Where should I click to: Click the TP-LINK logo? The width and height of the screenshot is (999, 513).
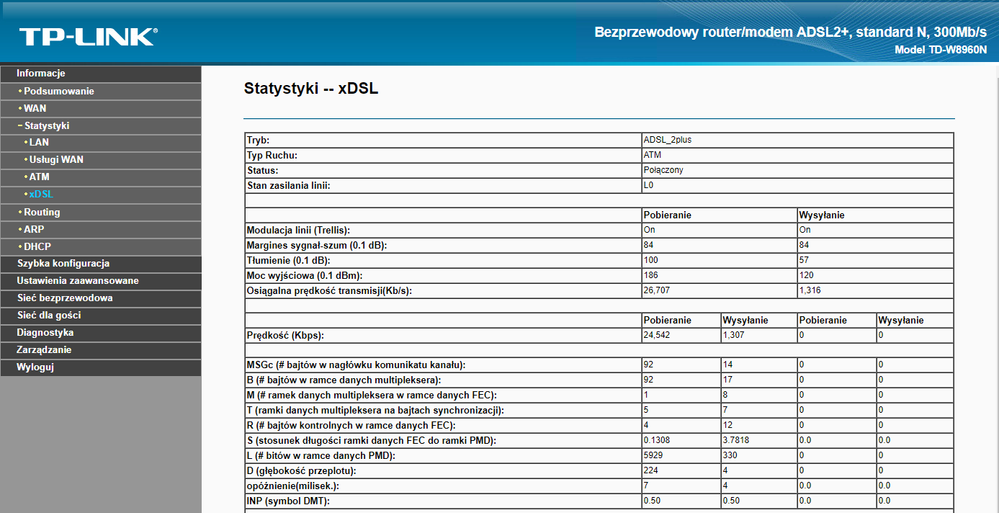(x=88, y=36)
